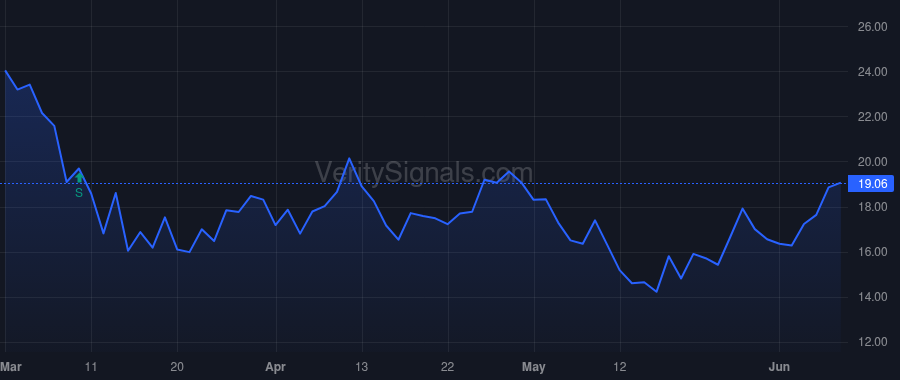Click the 13 date axis label
Image resolution: width=900 pixels, height=380 pixels.
(362, 367)
